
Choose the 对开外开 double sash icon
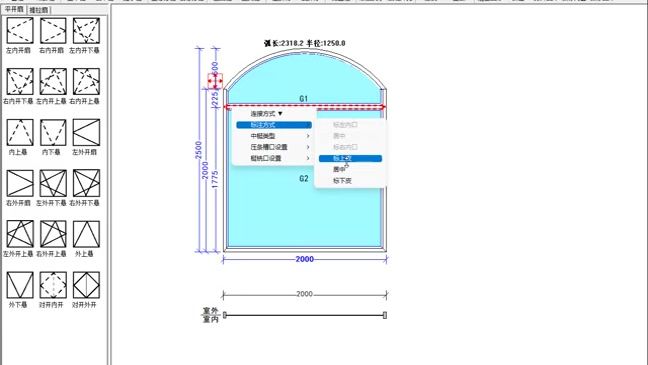[x=86, y=285]
